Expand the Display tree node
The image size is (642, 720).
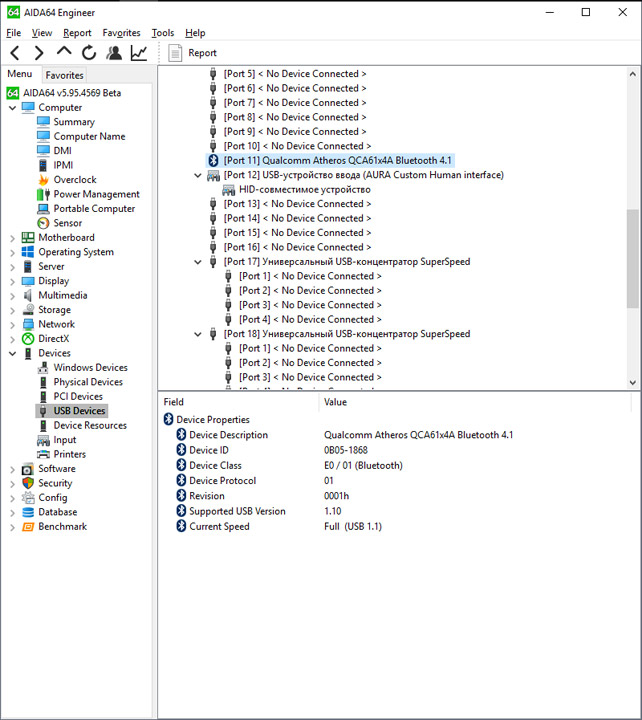click(12, 281)
